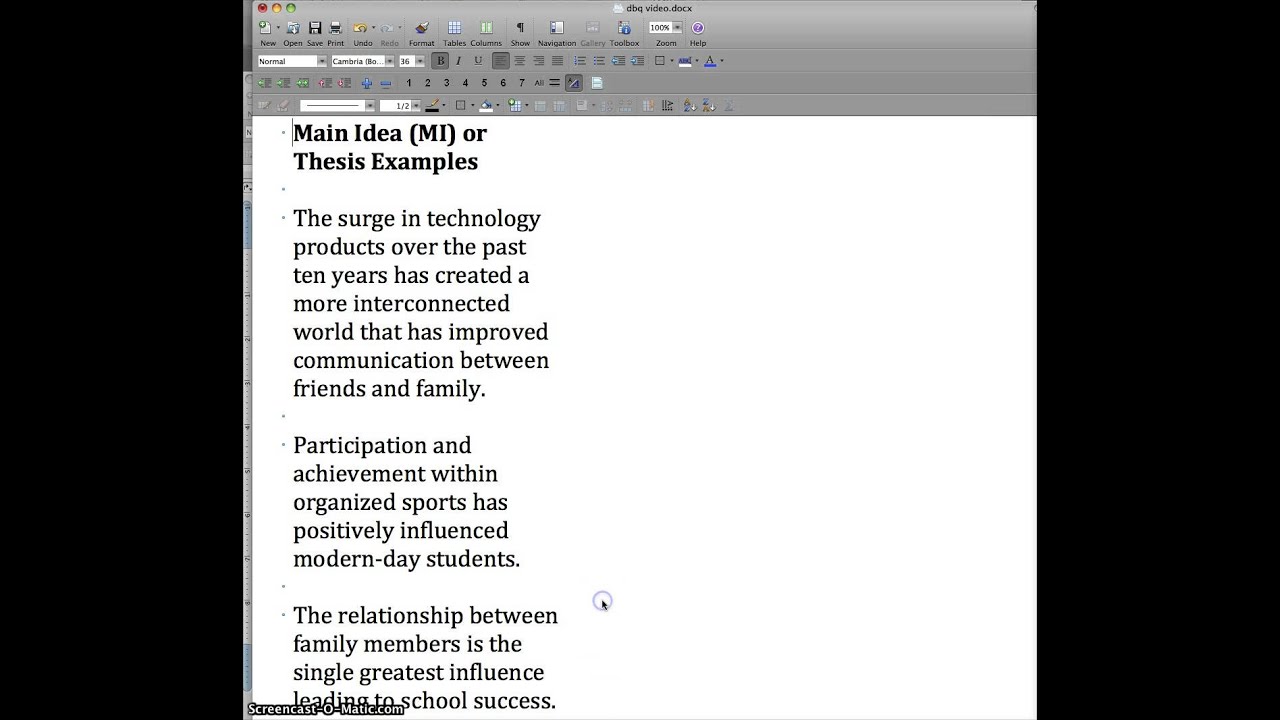Click text 'The surge in technology'
1280x720 pixels.
416,218
